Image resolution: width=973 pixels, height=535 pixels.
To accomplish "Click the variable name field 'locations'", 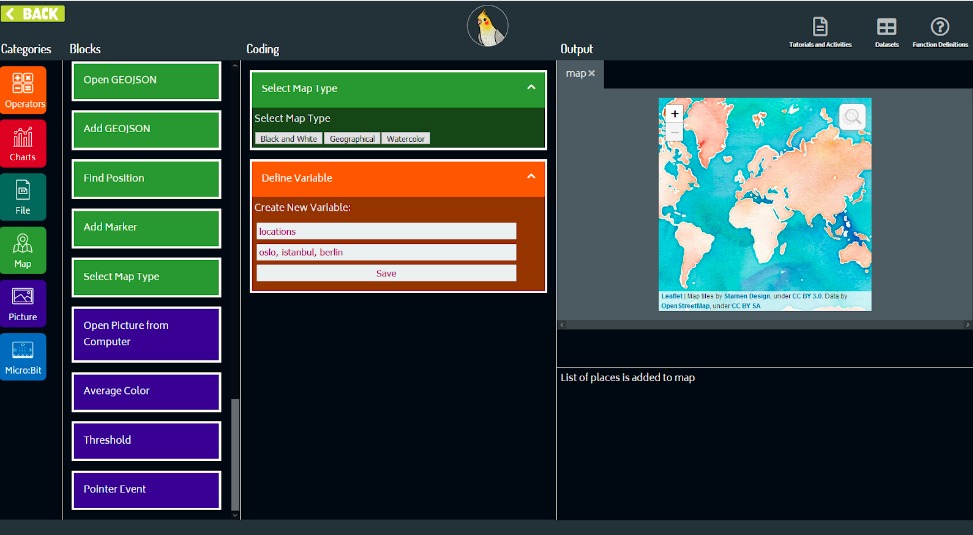I will point(386,231).
